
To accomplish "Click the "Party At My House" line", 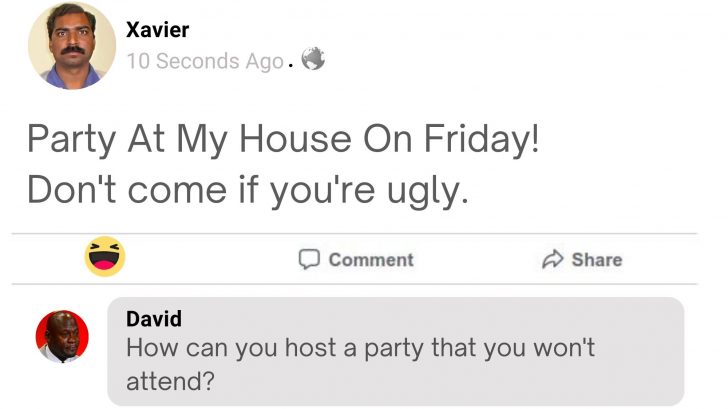I will pos(282,138).
